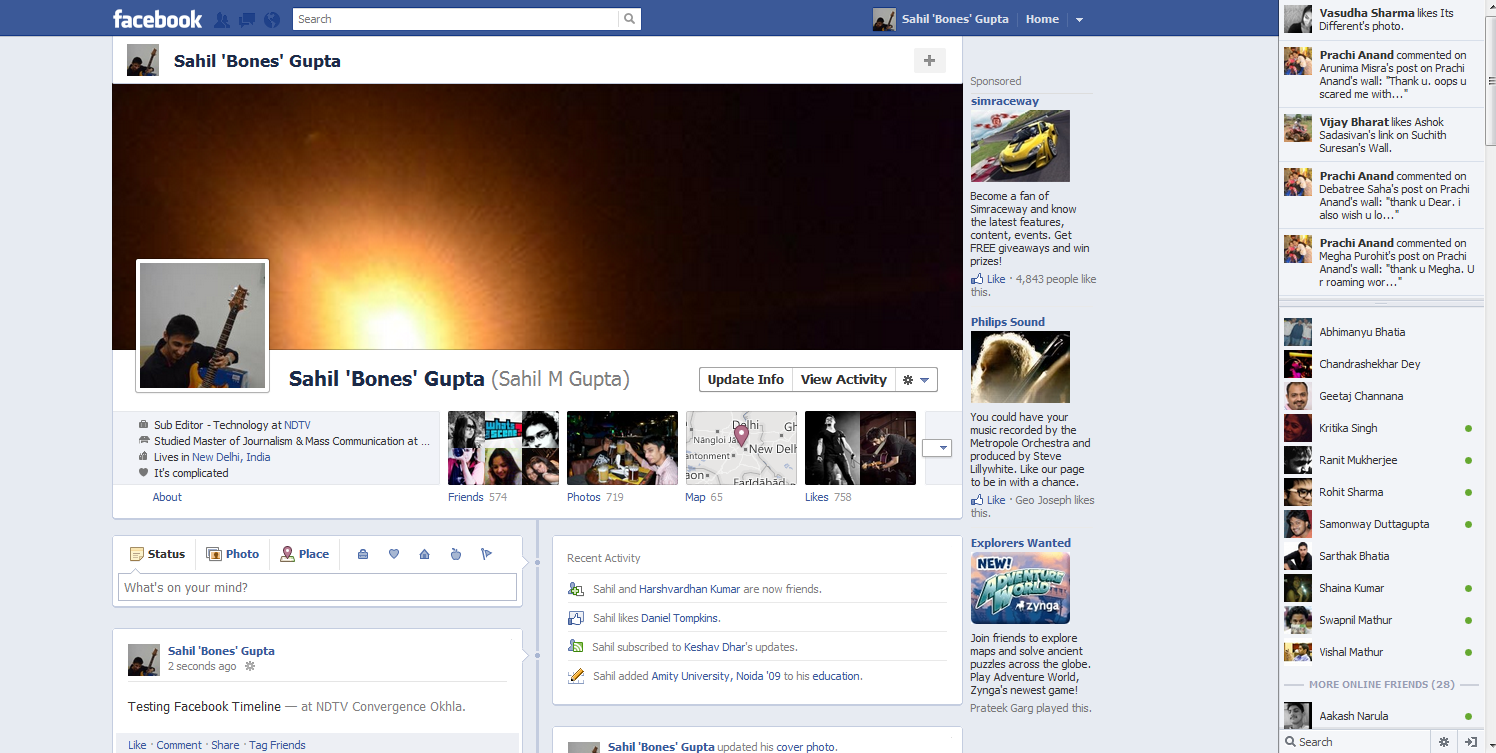Open the Friends thumbnail collage
1496x753 pixels.
[503, 448]
